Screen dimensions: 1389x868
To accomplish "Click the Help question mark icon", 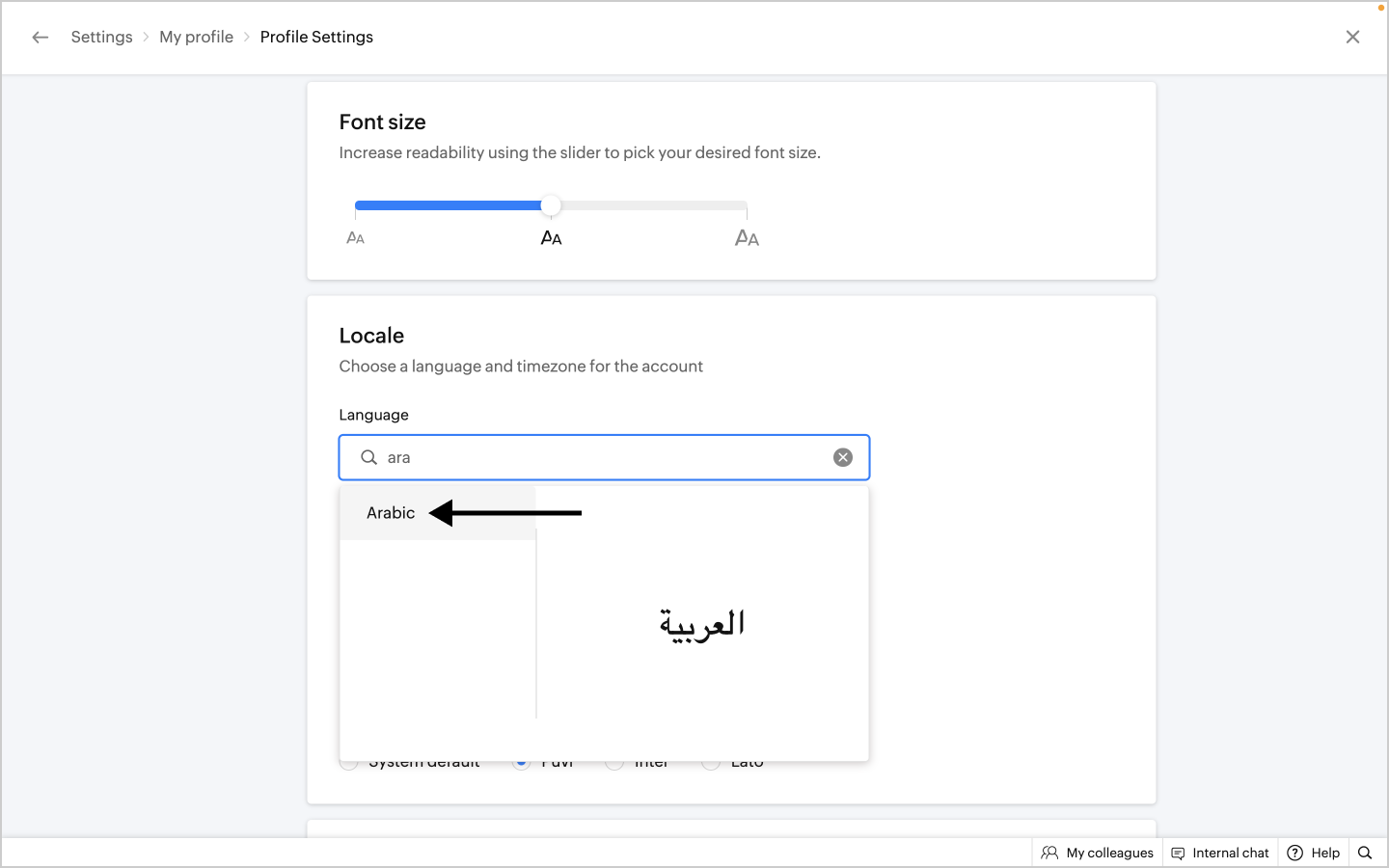I will (x=1295, y=853).
